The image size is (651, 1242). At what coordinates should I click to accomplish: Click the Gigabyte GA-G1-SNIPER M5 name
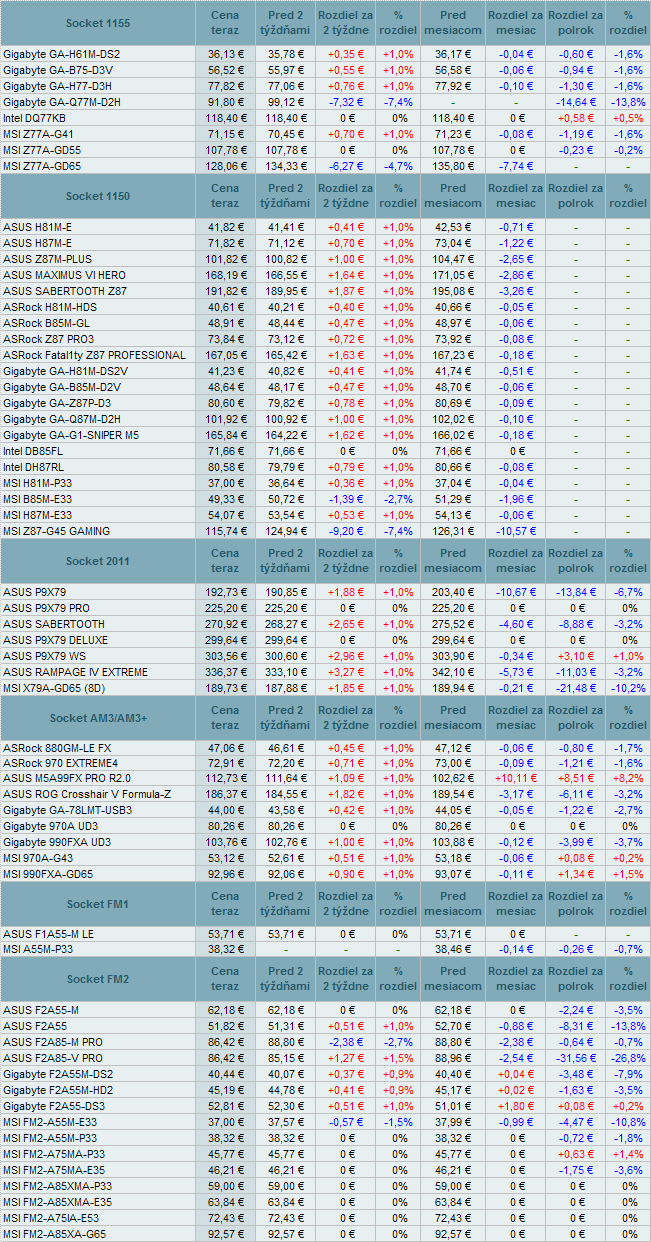point(71,435)
